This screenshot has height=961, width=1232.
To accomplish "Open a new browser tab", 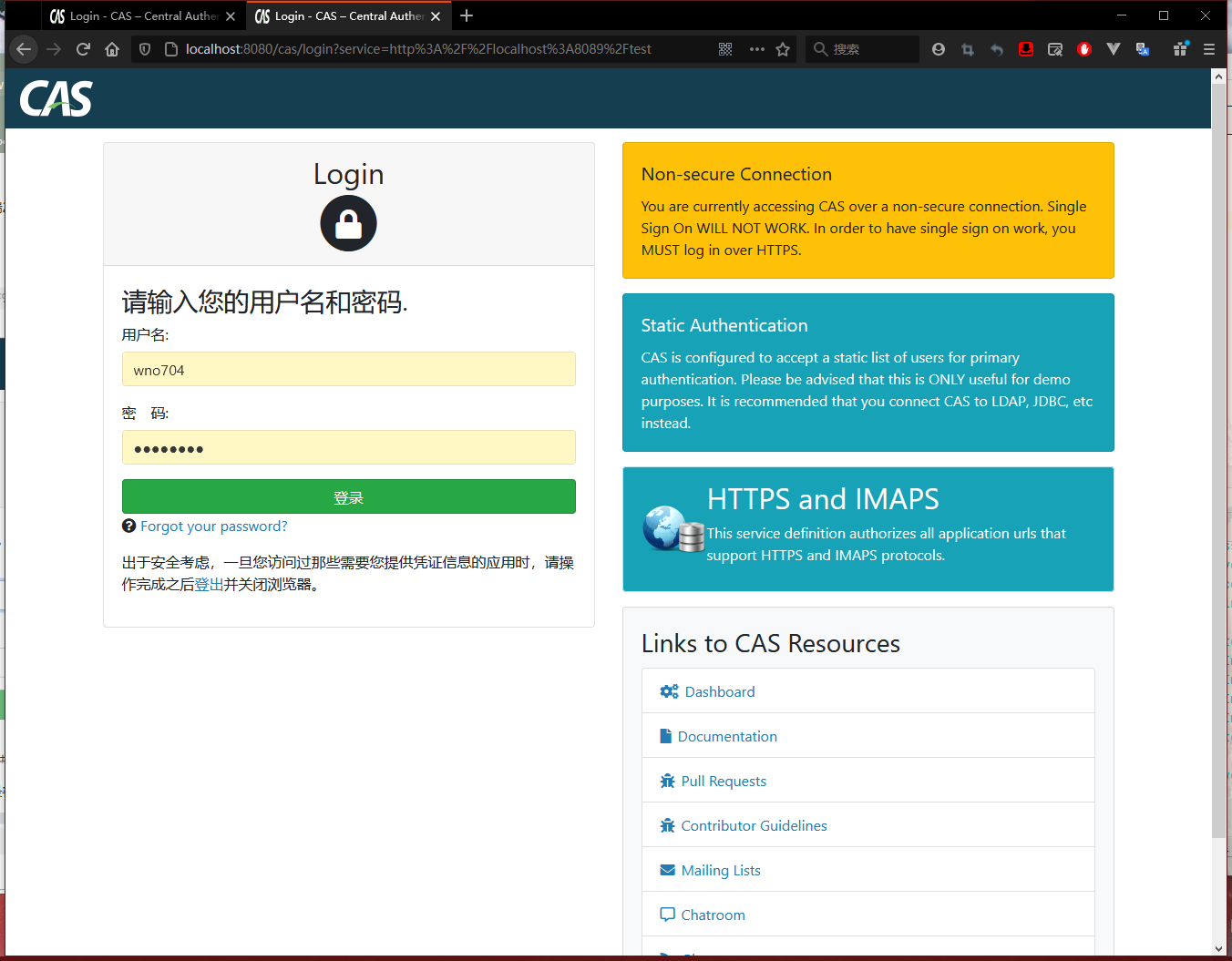I will pos(467,16).
